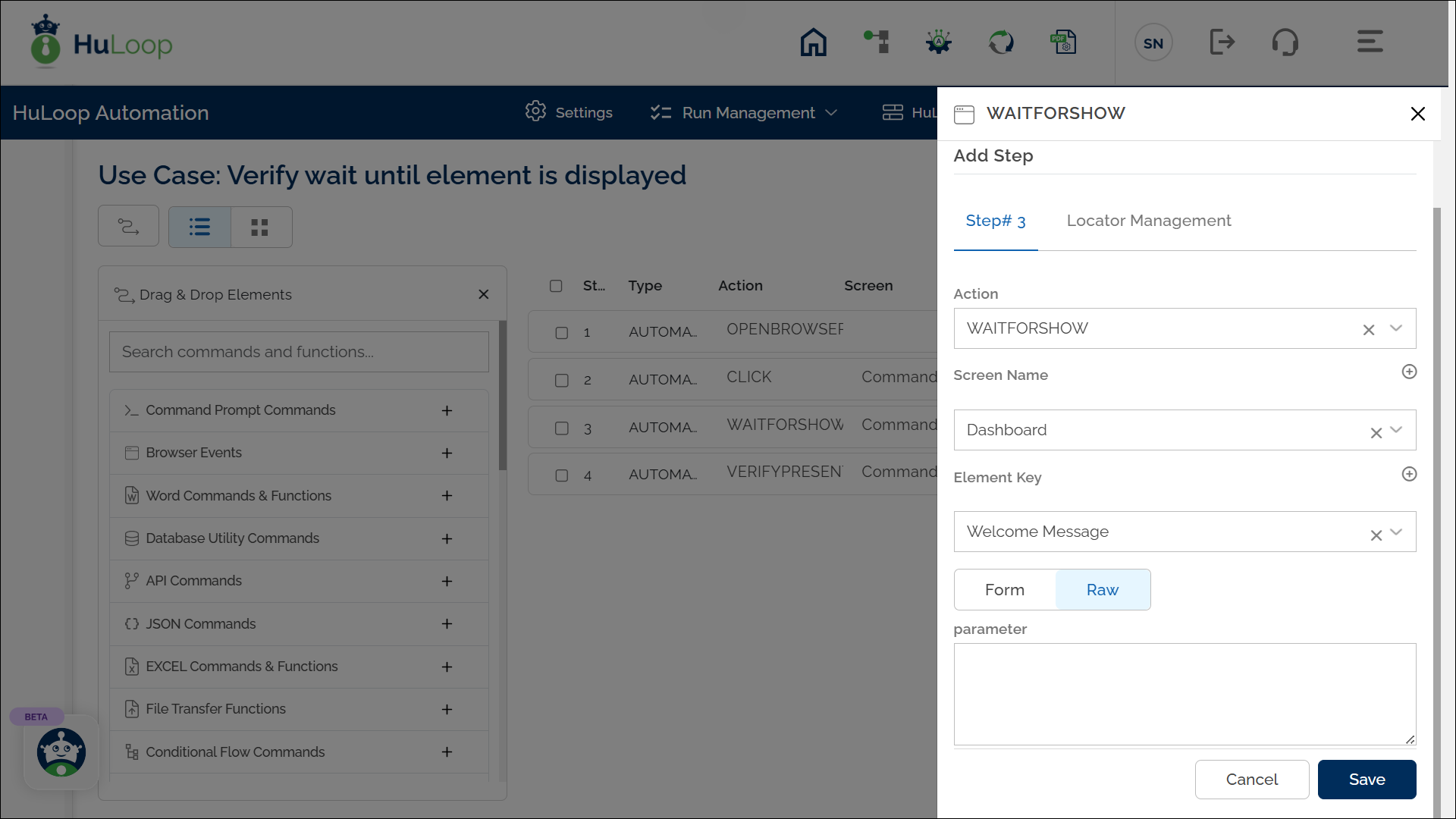Check the box for step 1 OPENBROWSER
The height and width of the screenshot is (819, 1456).
click(x=562, y=333)
